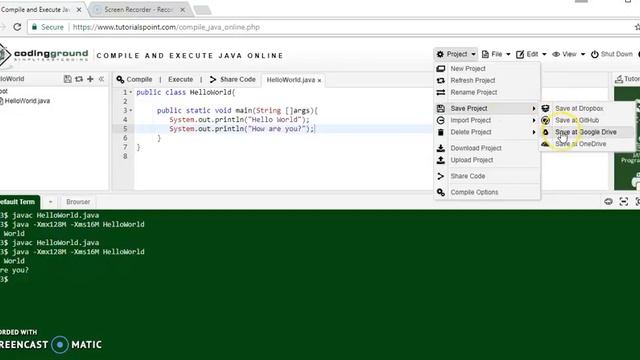Image resolution: width=640 pixels, height=360 pixels.
Task: Click the Save Project floppy icon
Action: pos(441,108)
